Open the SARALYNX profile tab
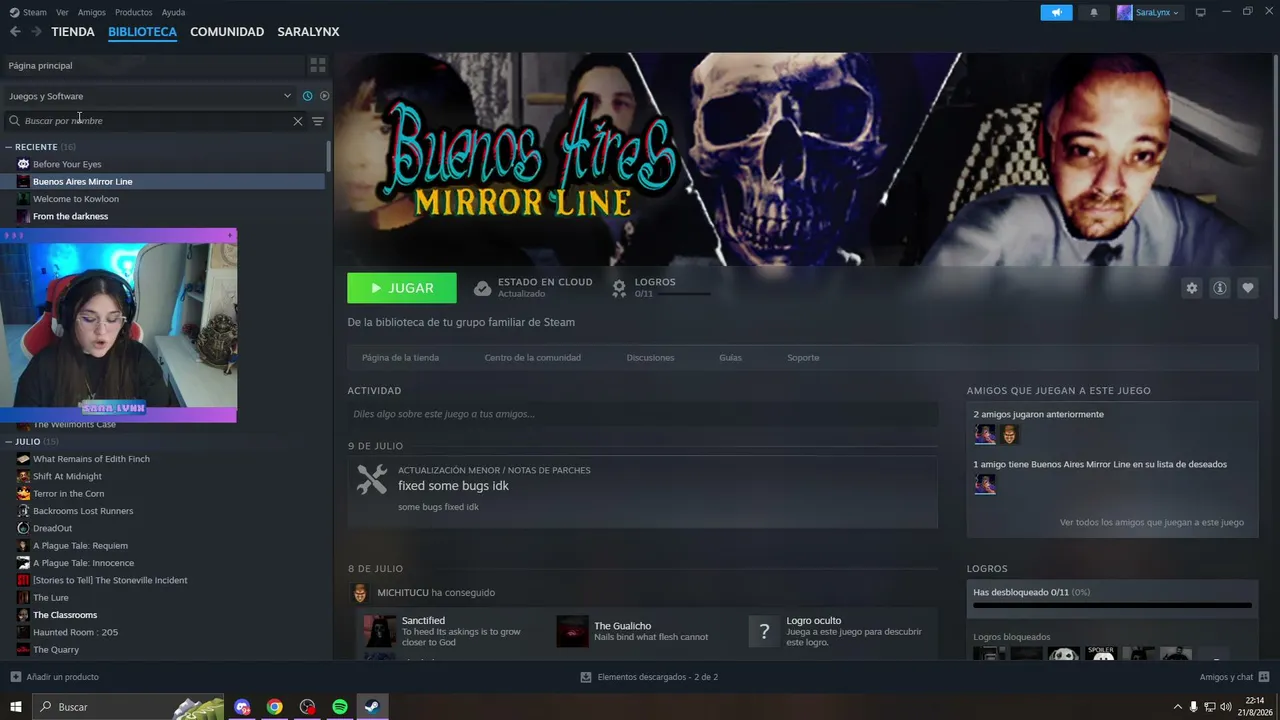 point(308,32)
